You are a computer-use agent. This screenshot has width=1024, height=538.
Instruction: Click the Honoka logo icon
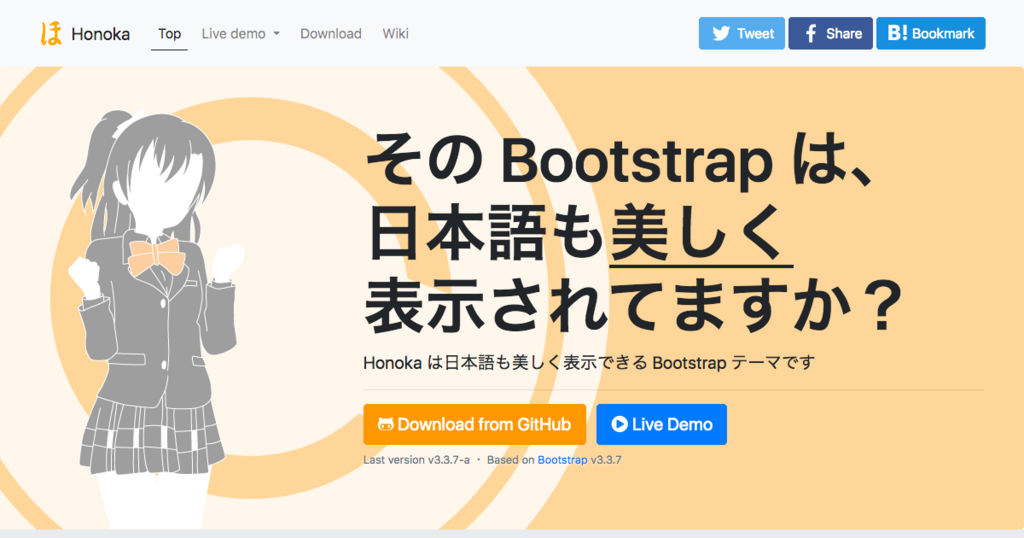(x=51, y=33)
